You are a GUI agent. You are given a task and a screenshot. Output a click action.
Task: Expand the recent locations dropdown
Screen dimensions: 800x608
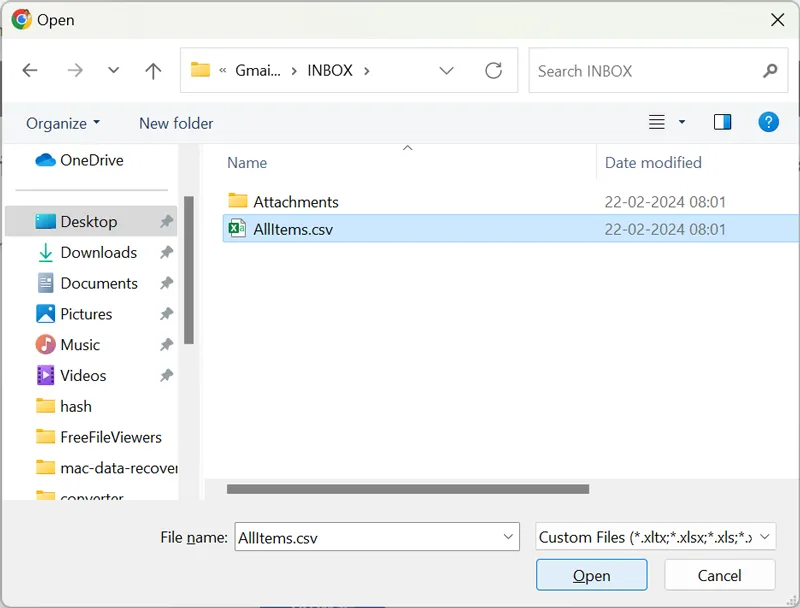pos(113,71)
